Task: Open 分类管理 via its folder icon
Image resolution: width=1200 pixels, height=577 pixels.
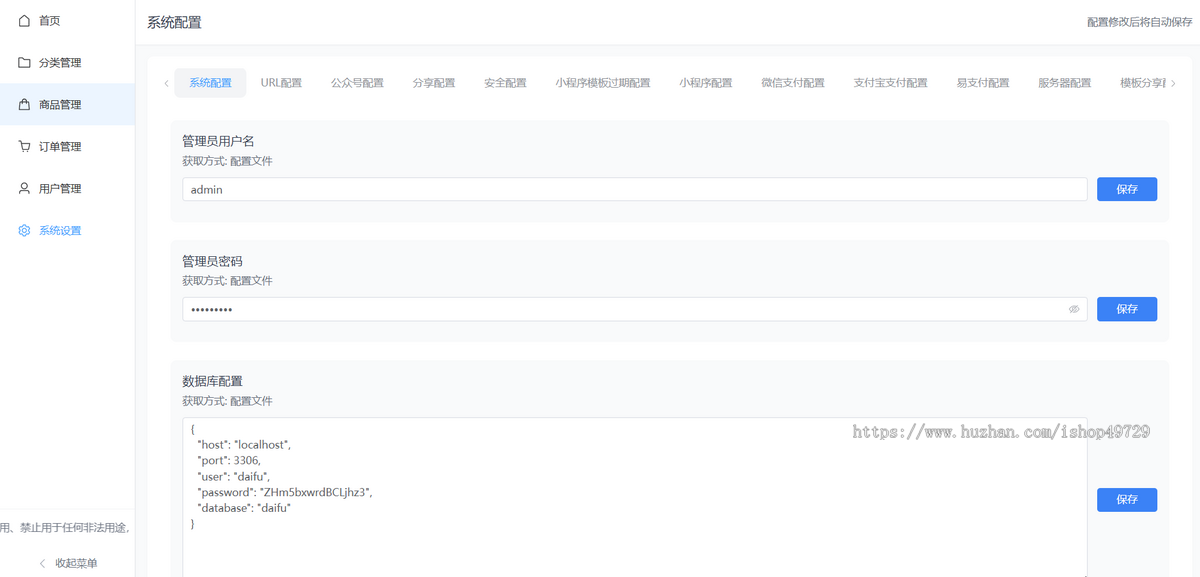Action: [24, 63]
